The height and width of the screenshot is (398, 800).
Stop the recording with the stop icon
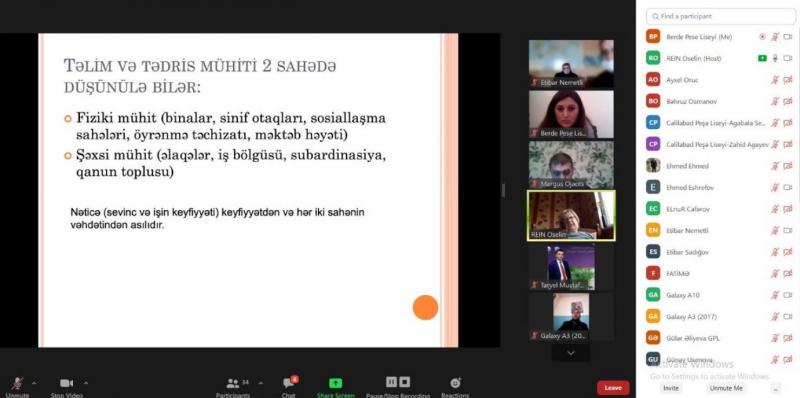pos(405,382)
